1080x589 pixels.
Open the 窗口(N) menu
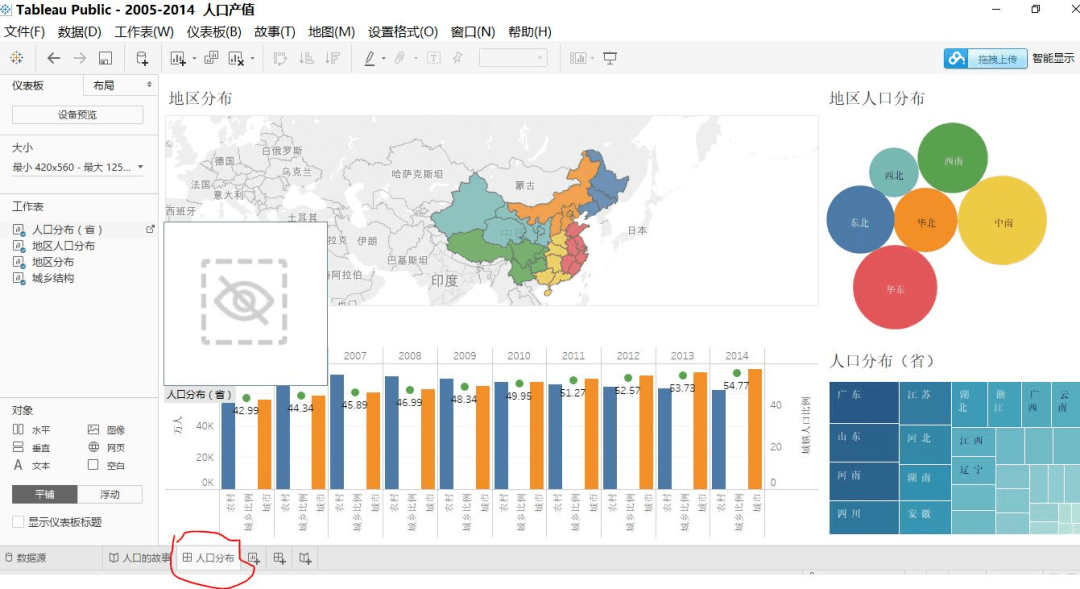pos(472,32)
